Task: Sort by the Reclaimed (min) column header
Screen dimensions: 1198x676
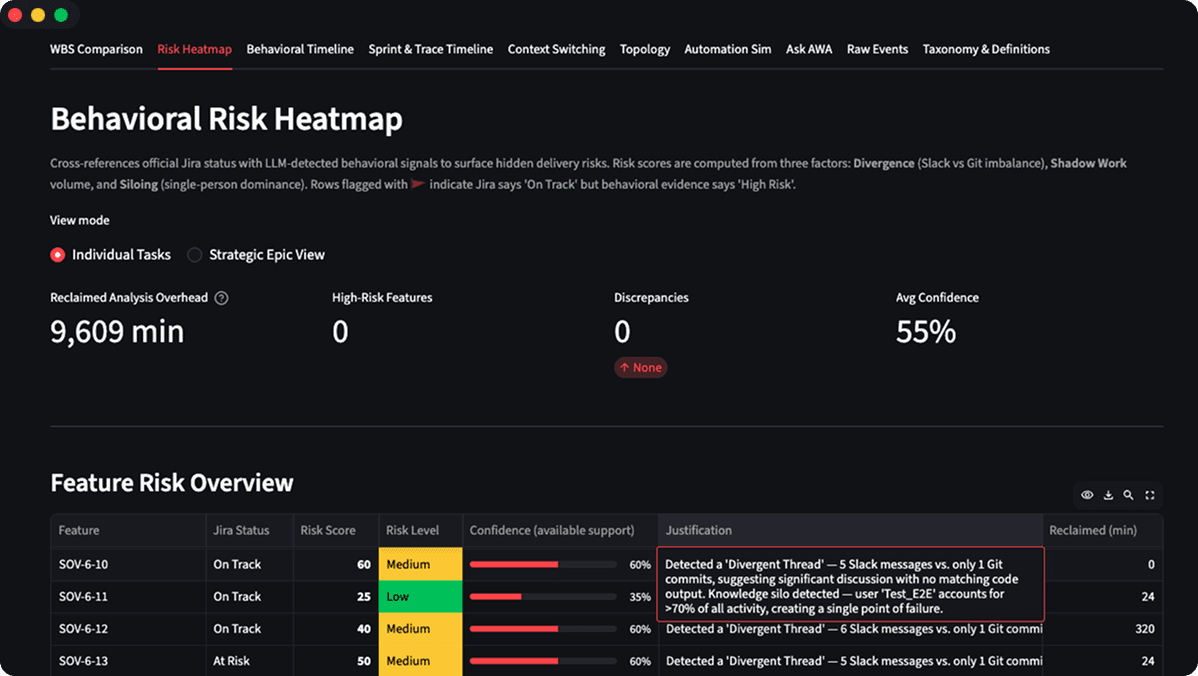Action: pos(1102,530)
